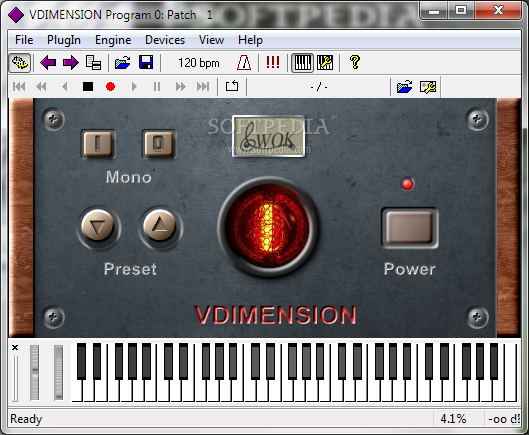Open the program list icon

(x=93, y=63)
